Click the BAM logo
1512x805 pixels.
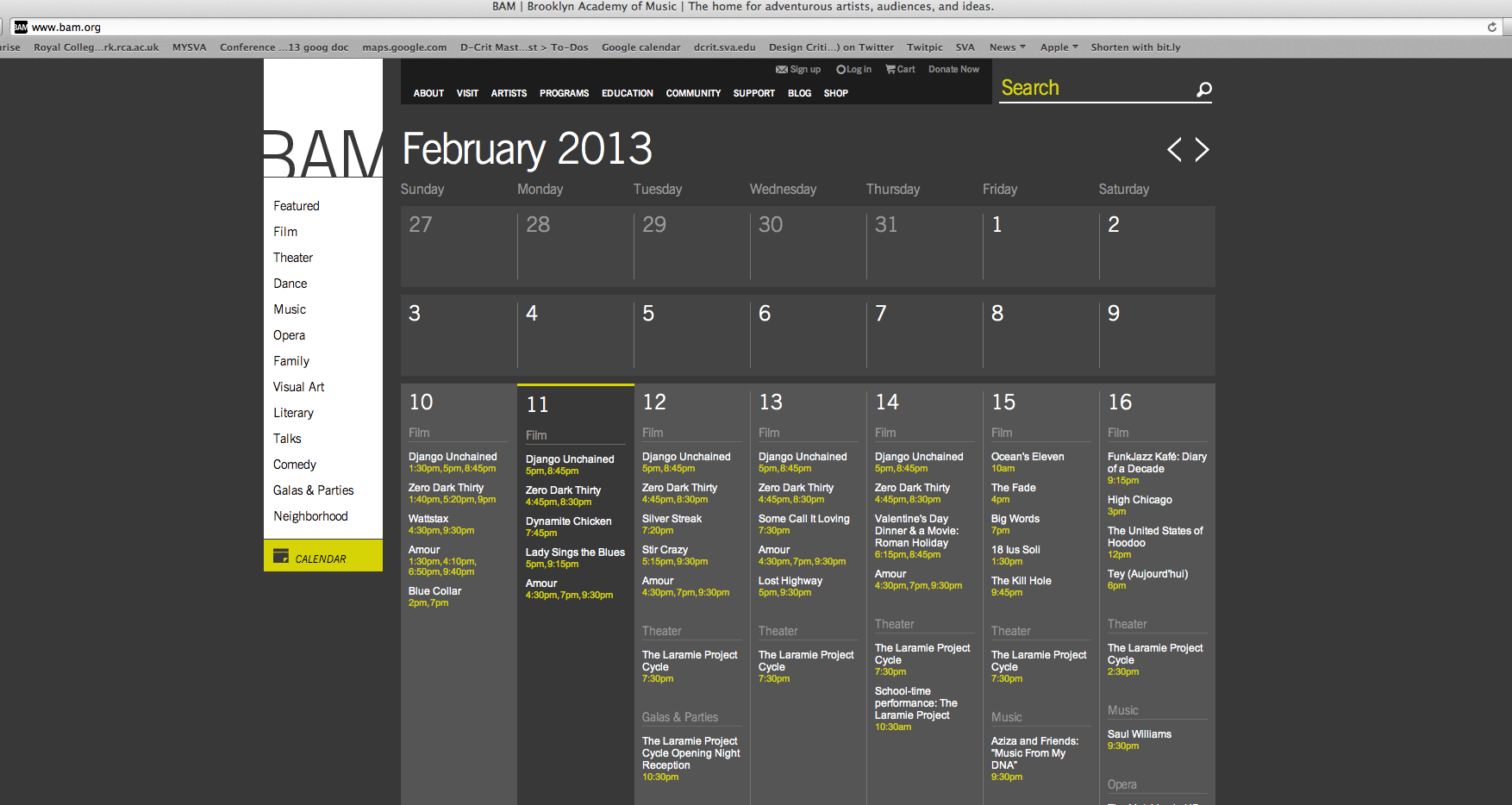tap(323, 153)
